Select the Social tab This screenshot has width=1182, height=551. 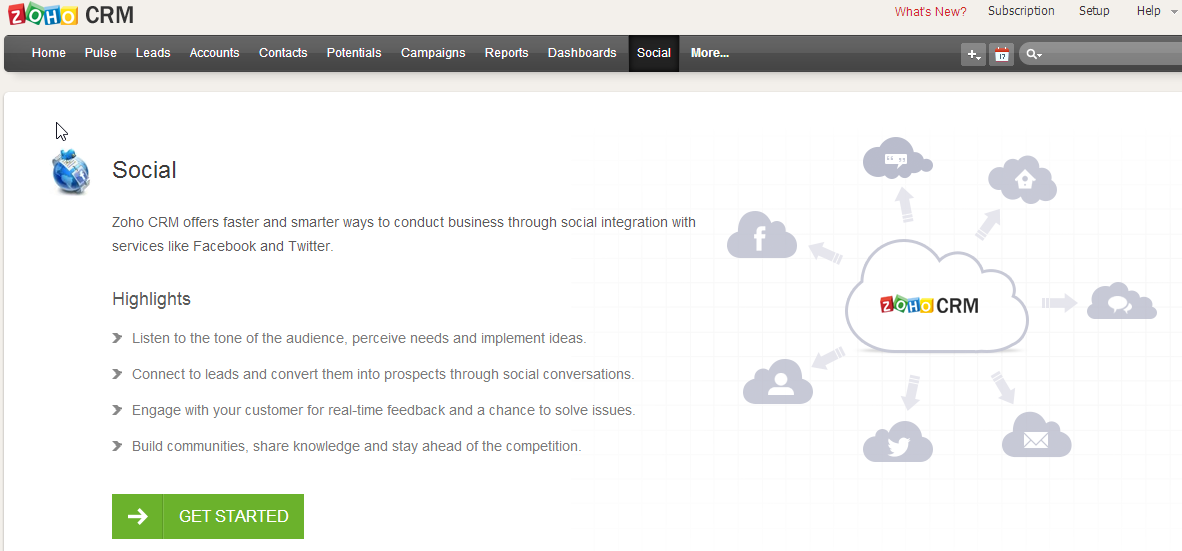click(x=654, y=53)
